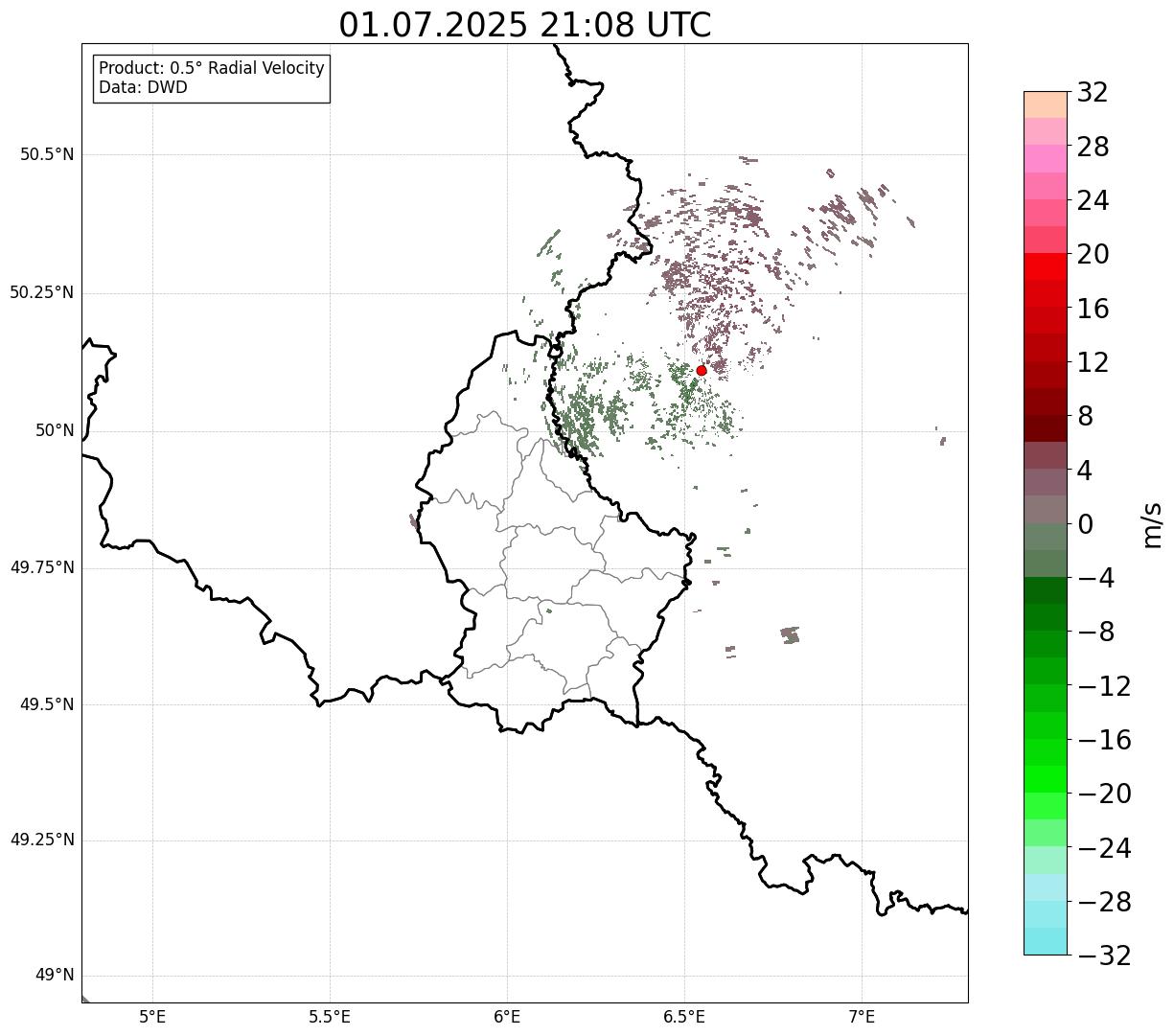Click the colorbar label 32
The width and height of the screenshot is (1174, 1036).
[1093, 93]
